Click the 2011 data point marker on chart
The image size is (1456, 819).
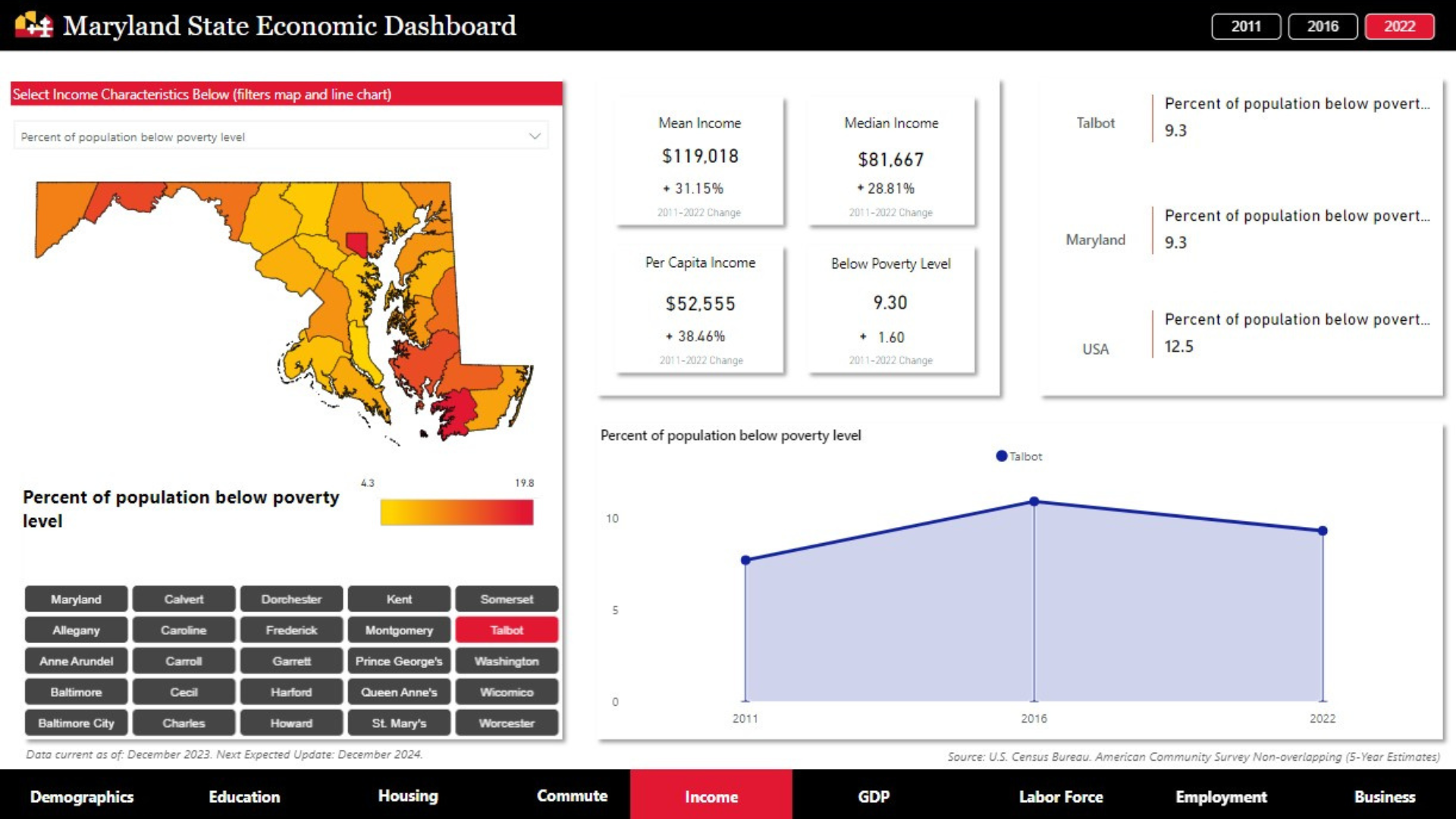point(745,560)
